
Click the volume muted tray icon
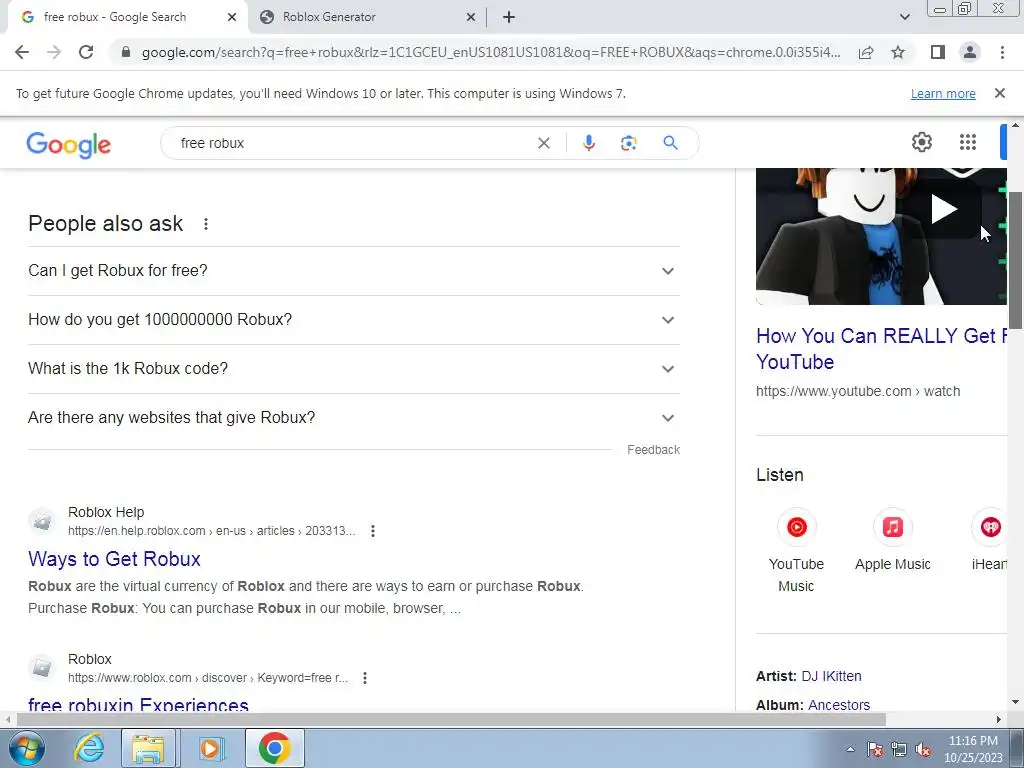point(923,750)
